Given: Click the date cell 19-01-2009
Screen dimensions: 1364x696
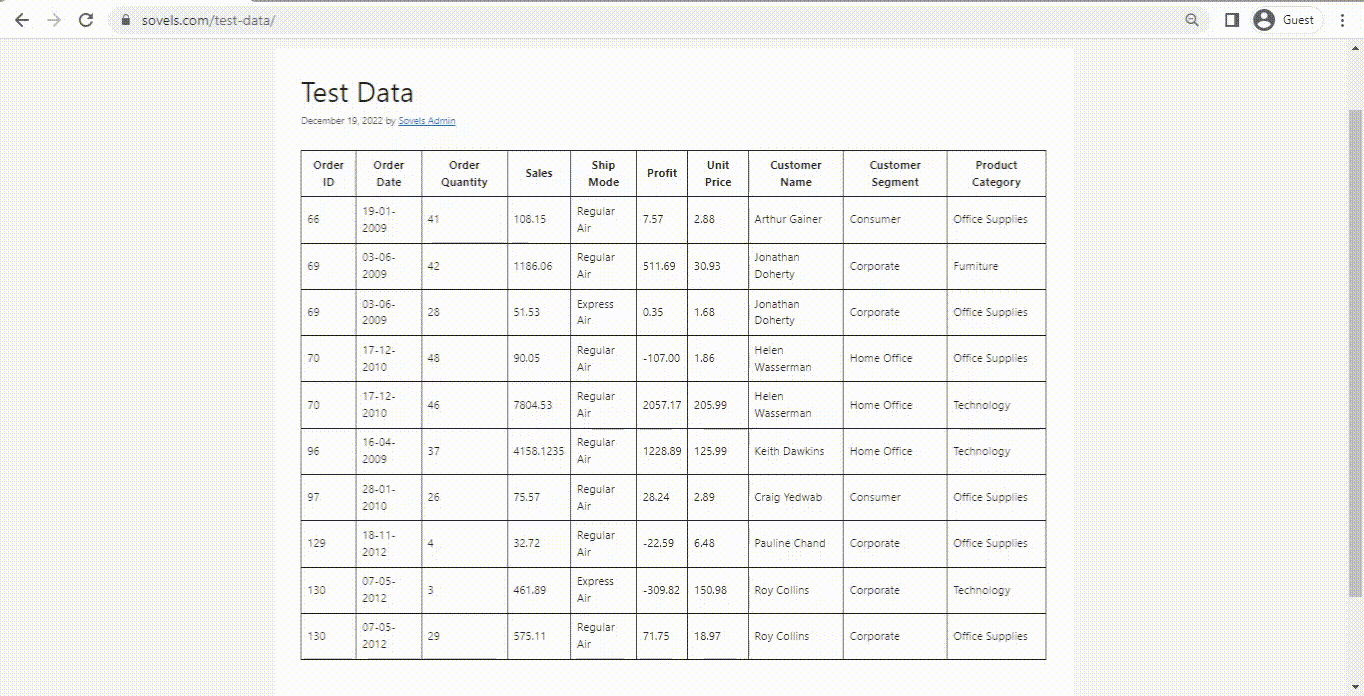Looking at the screenshot, I should click(389, 220).
